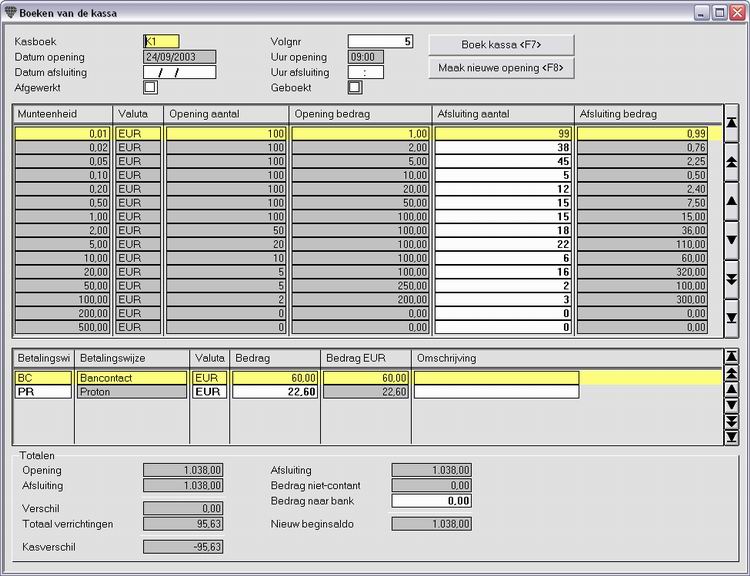The image size is (750, 576).
Task: Click the Bedrag EUR column header
Action: coord(366,358)
